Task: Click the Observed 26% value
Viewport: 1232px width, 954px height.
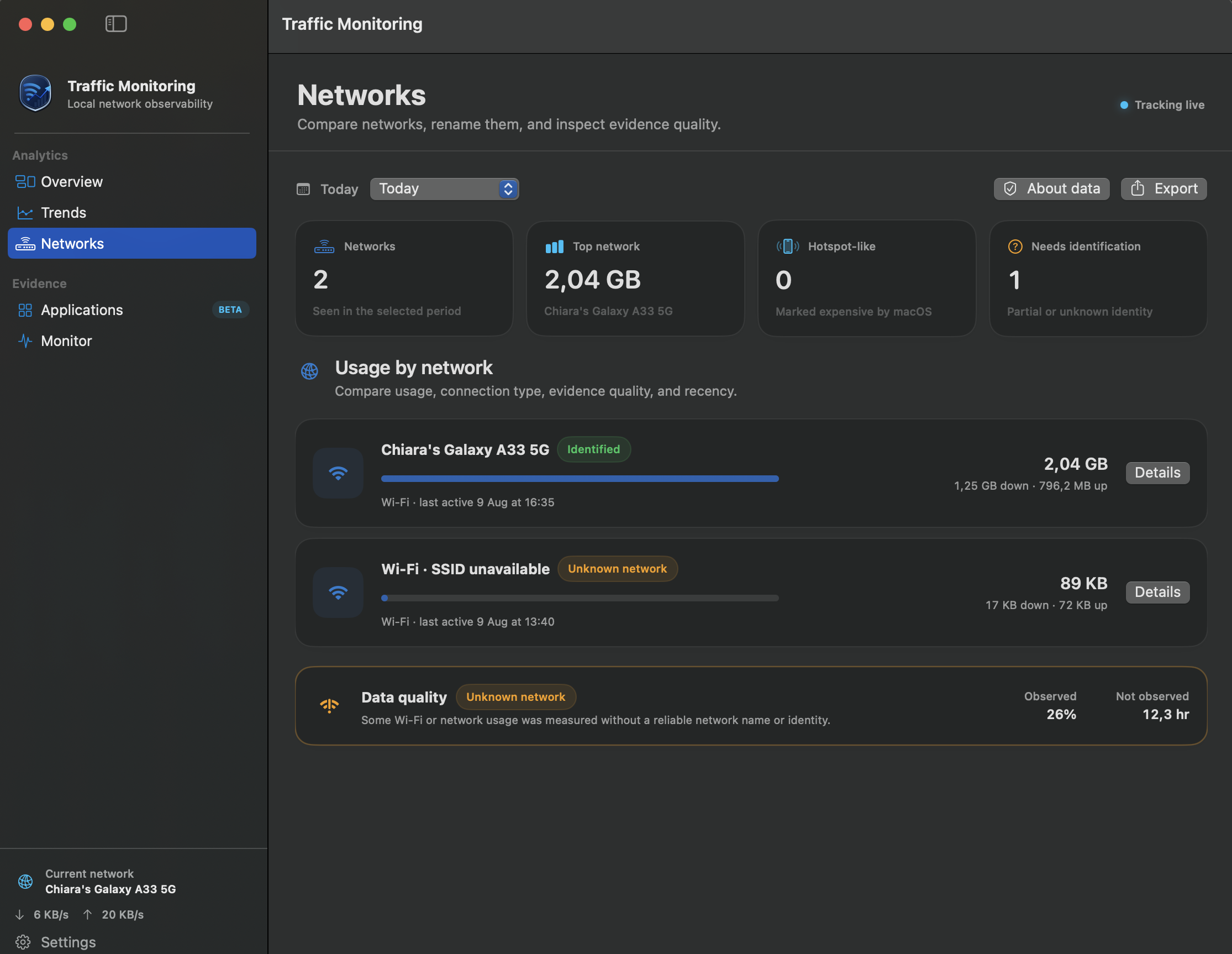Action: tap(1061, 715)
